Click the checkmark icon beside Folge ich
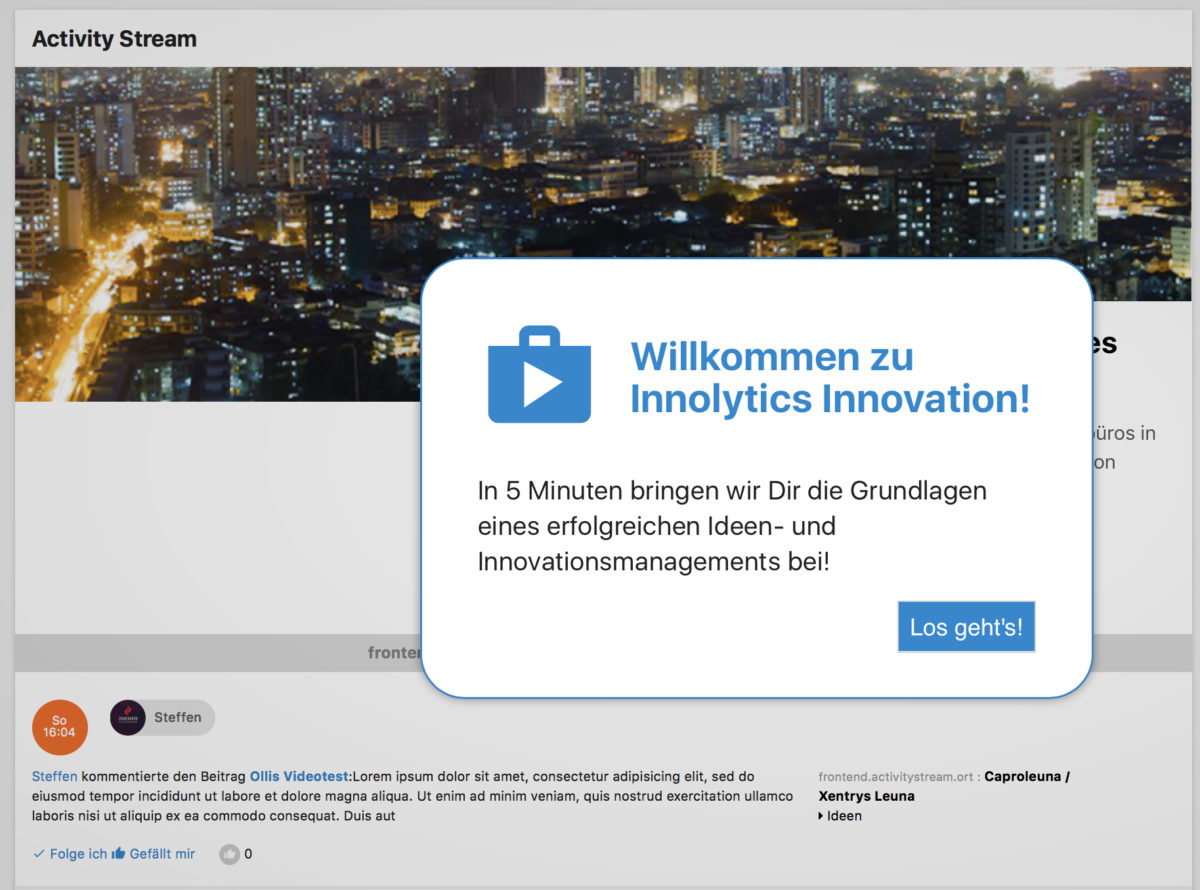The image size is (1200, 890). pyautogui.click(x=38, y=853)
